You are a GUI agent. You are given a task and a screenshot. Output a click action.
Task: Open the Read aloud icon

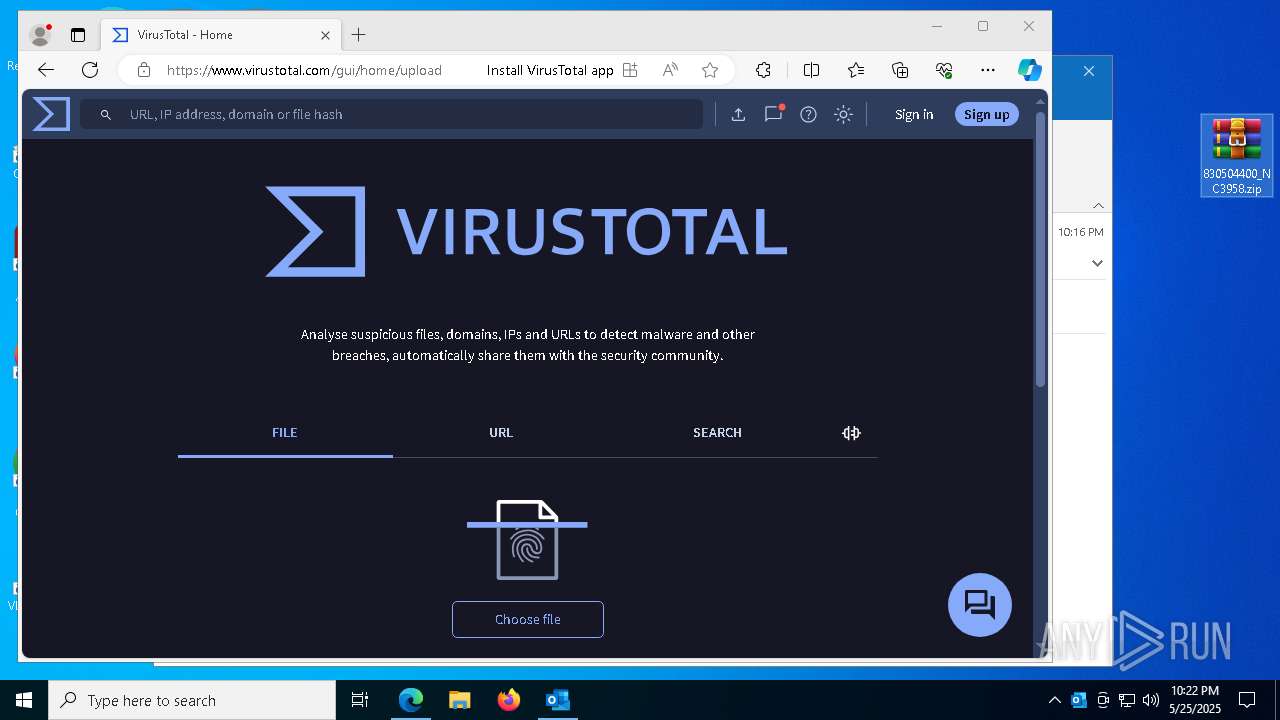click(x=670, y=70)
